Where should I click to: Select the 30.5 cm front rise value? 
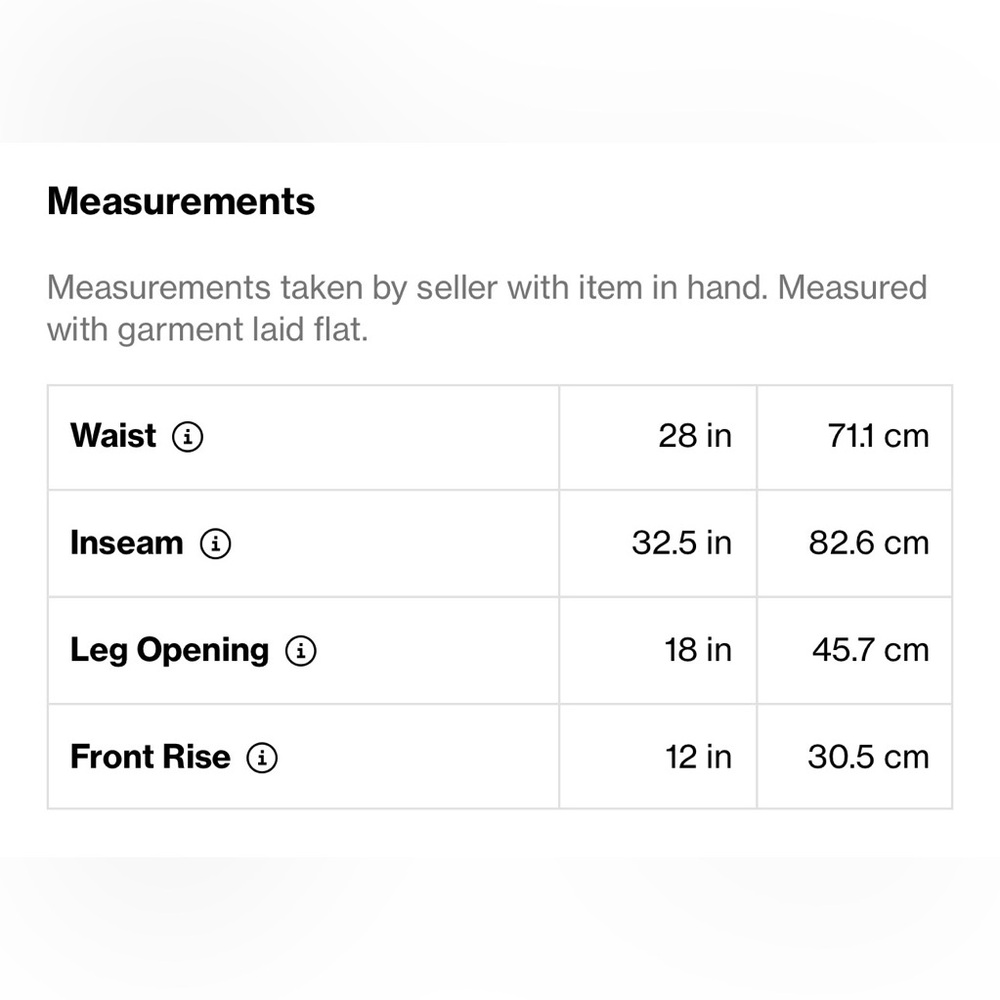pos(868,758)
